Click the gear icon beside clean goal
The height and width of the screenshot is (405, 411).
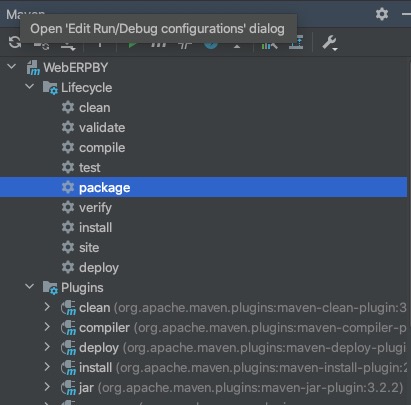point(68,107)
